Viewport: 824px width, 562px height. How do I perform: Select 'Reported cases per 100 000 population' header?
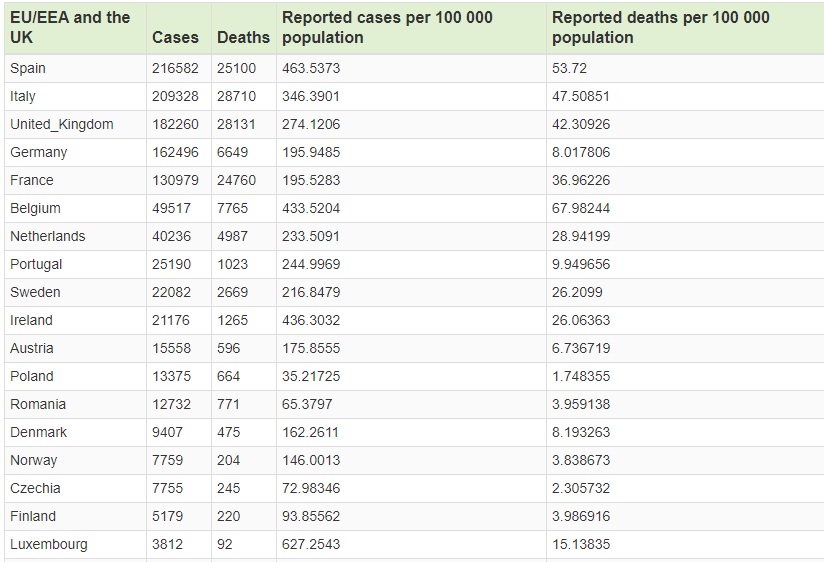pos(387,27)
